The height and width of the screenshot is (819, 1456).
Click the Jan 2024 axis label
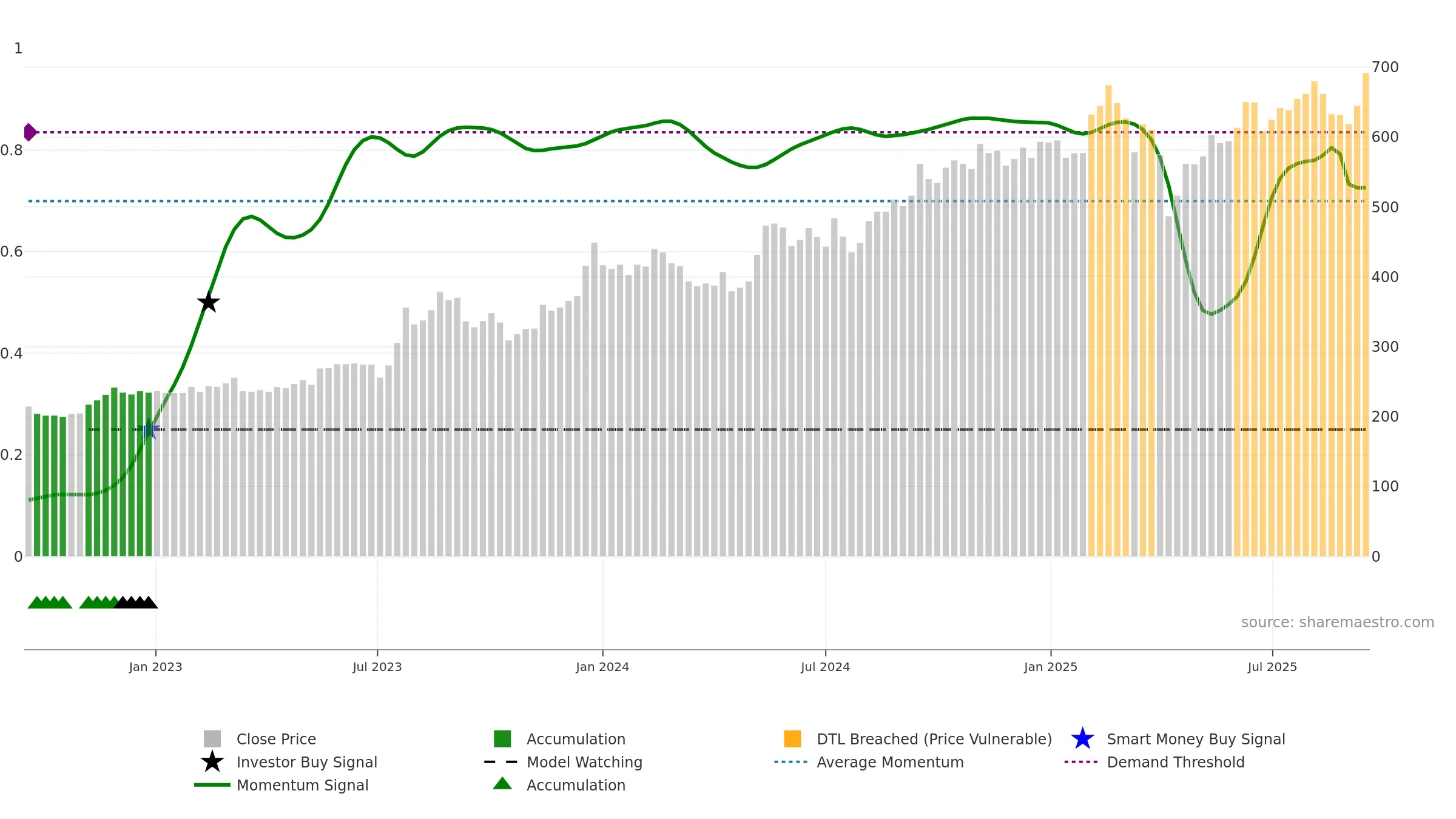602,667
